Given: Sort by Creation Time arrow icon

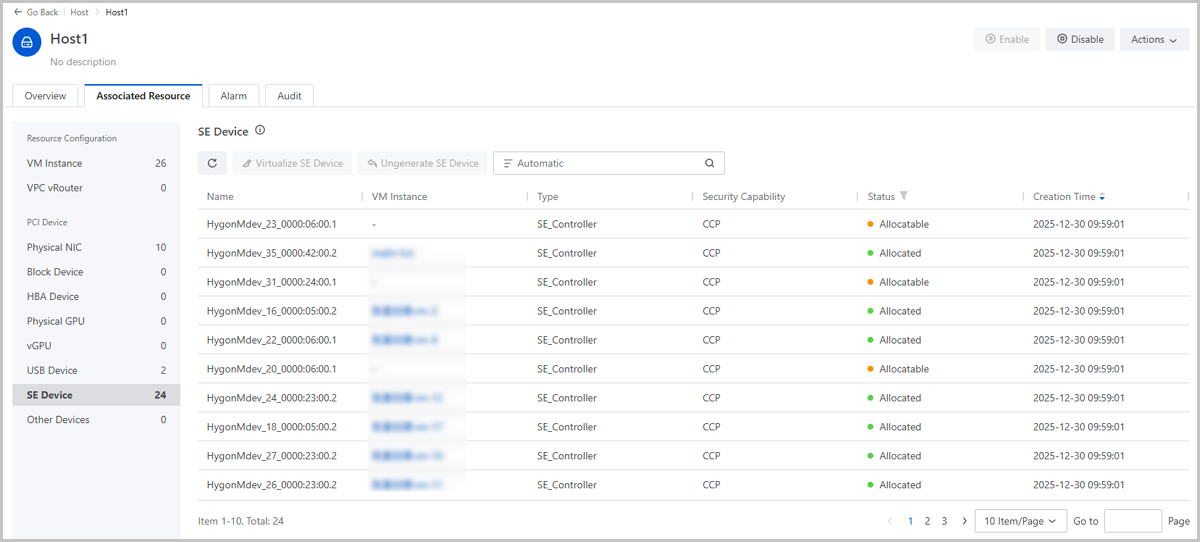Looking at the screenshot, I should click(1102, 197).
